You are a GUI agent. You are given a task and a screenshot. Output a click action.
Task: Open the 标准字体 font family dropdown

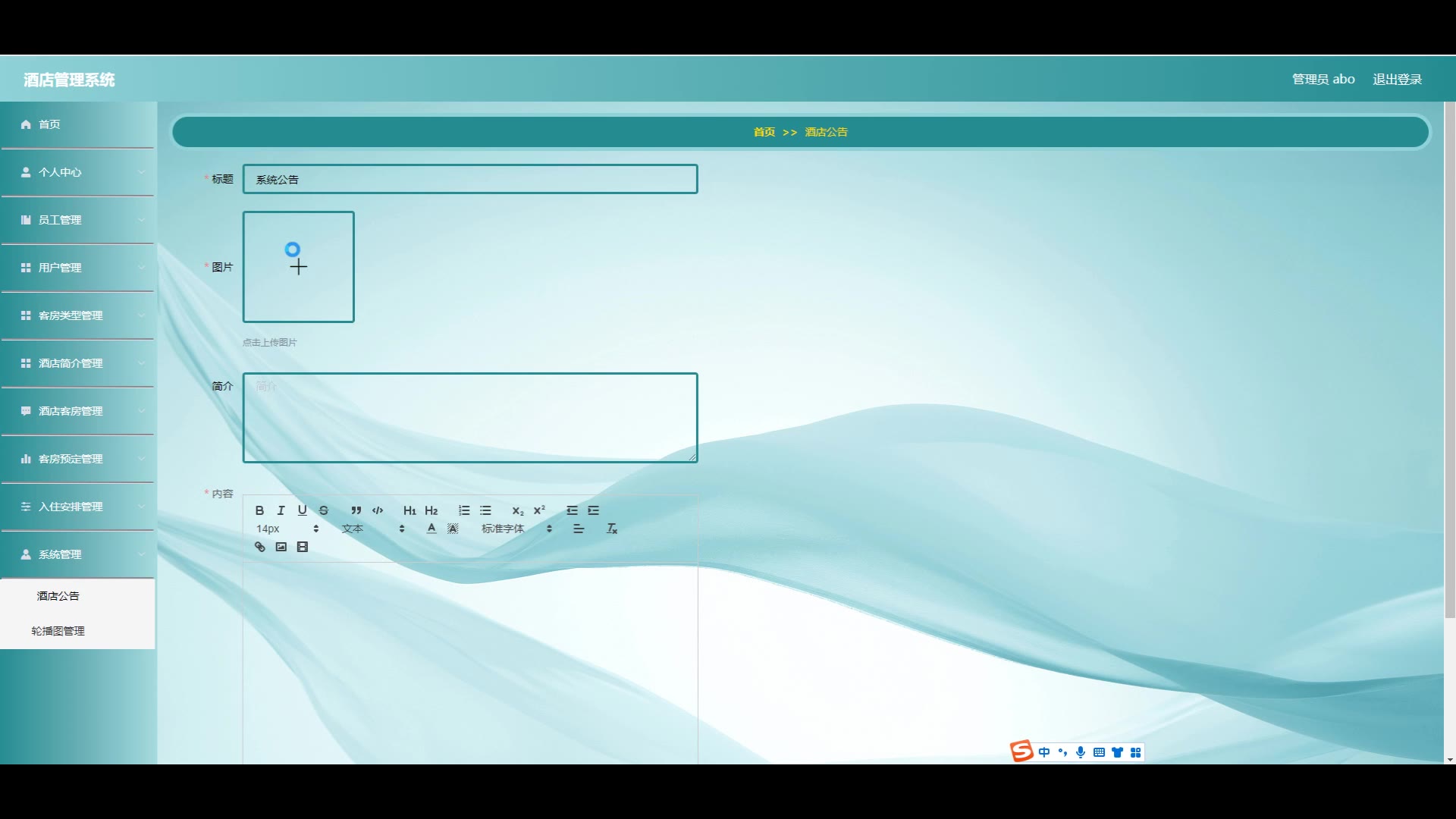516,529
